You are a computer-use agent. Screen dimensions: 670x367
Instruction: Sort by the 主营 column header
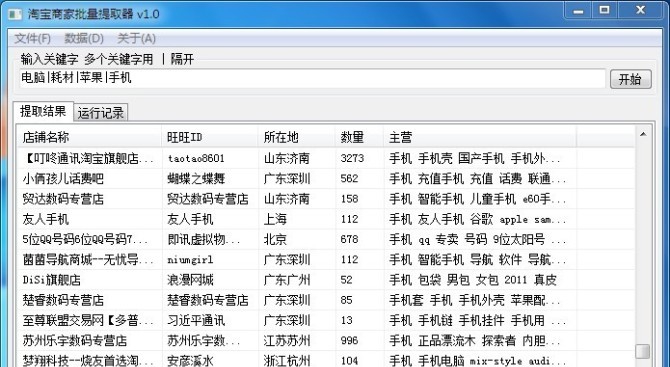click(480, 137)
